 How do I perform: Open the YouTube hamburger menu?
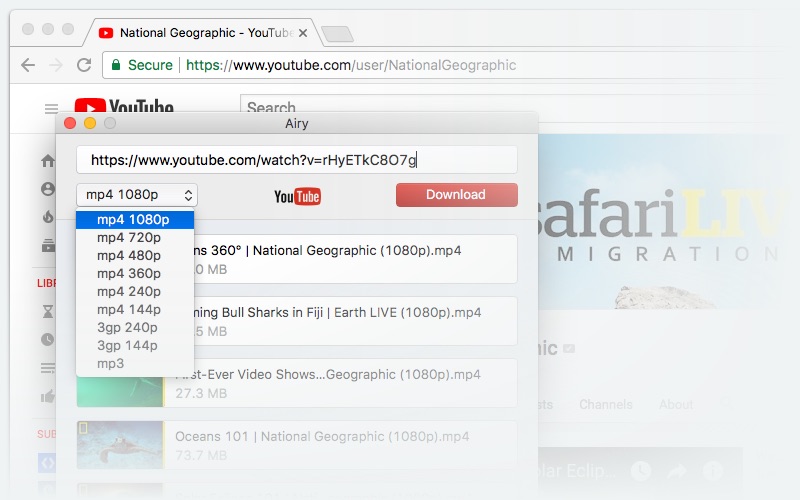51,108
